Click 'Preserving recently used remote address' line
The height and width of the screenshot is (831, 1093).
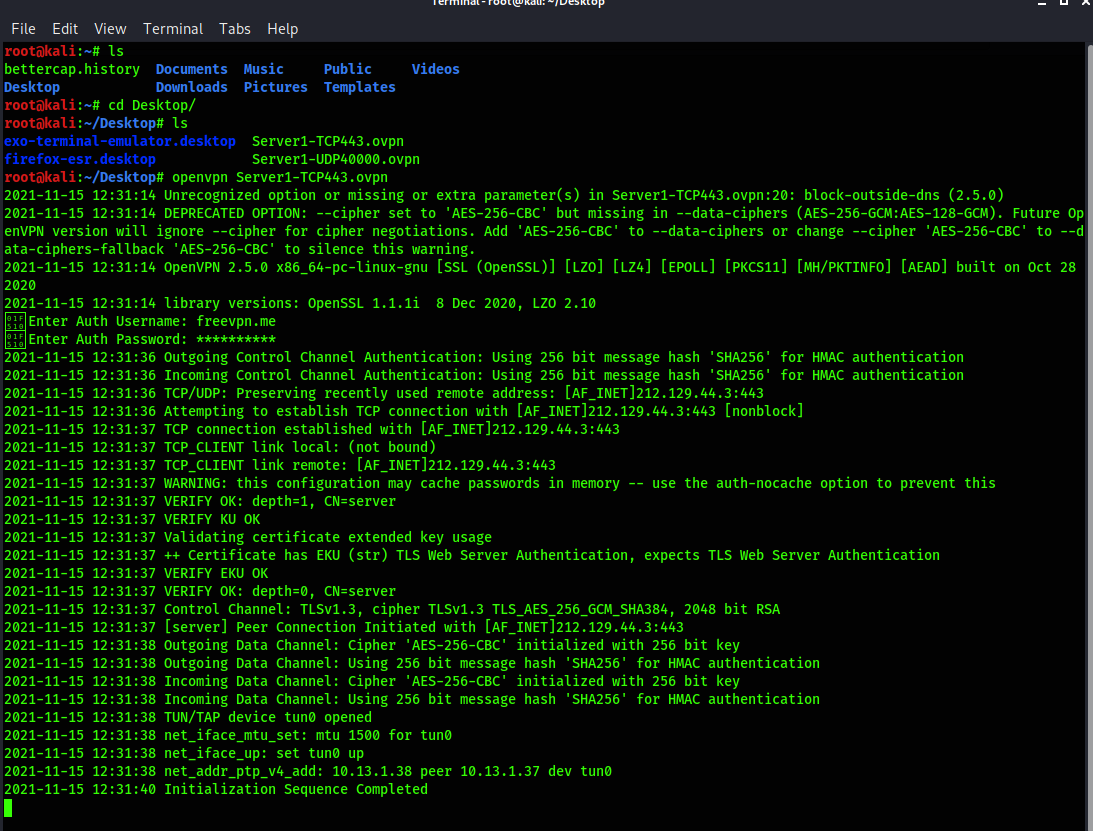[x=384, y=393]
